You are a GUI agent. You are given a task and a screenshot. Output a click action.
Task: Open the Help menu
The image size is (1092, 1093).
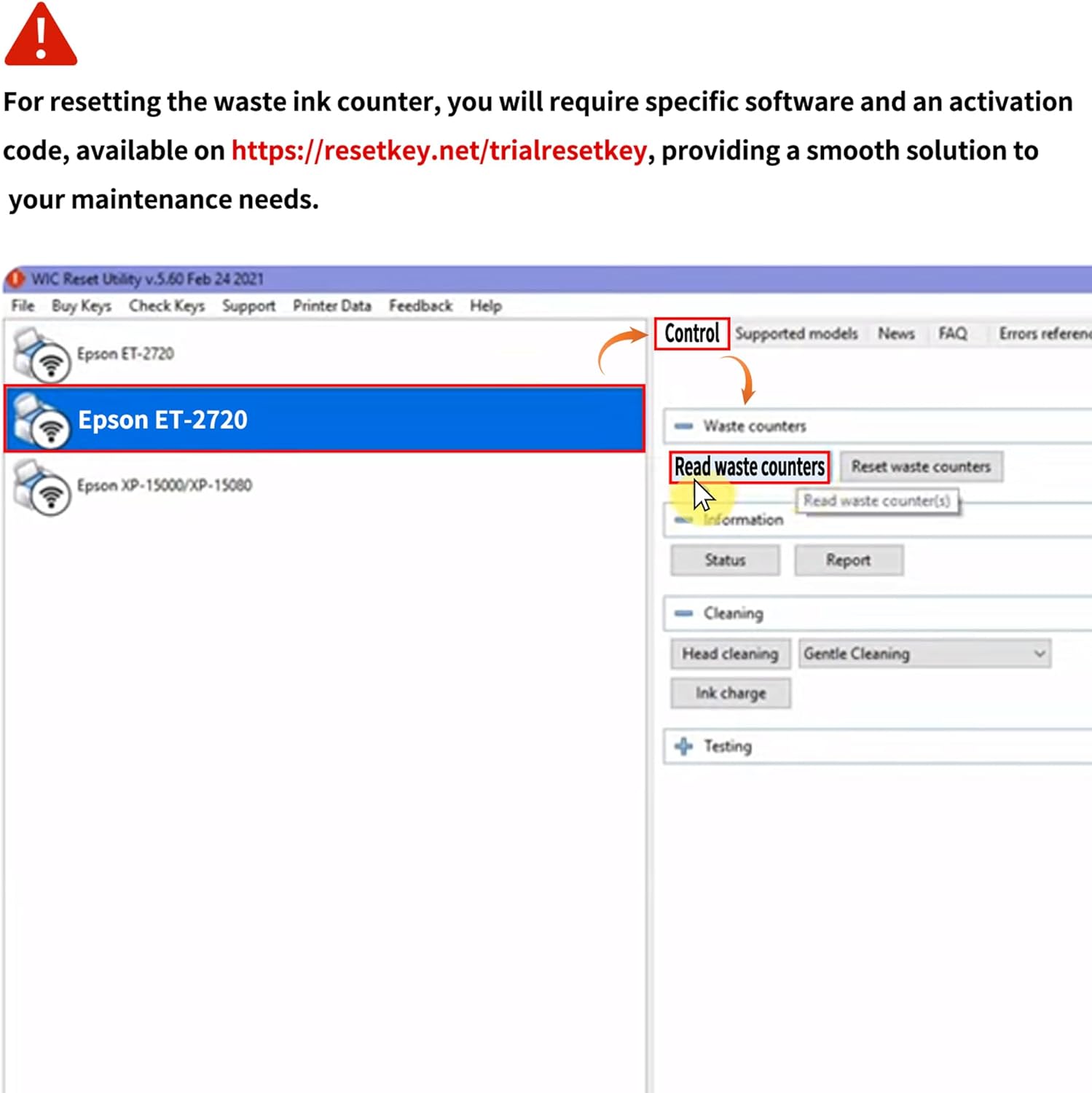click(x=486, y=306)
